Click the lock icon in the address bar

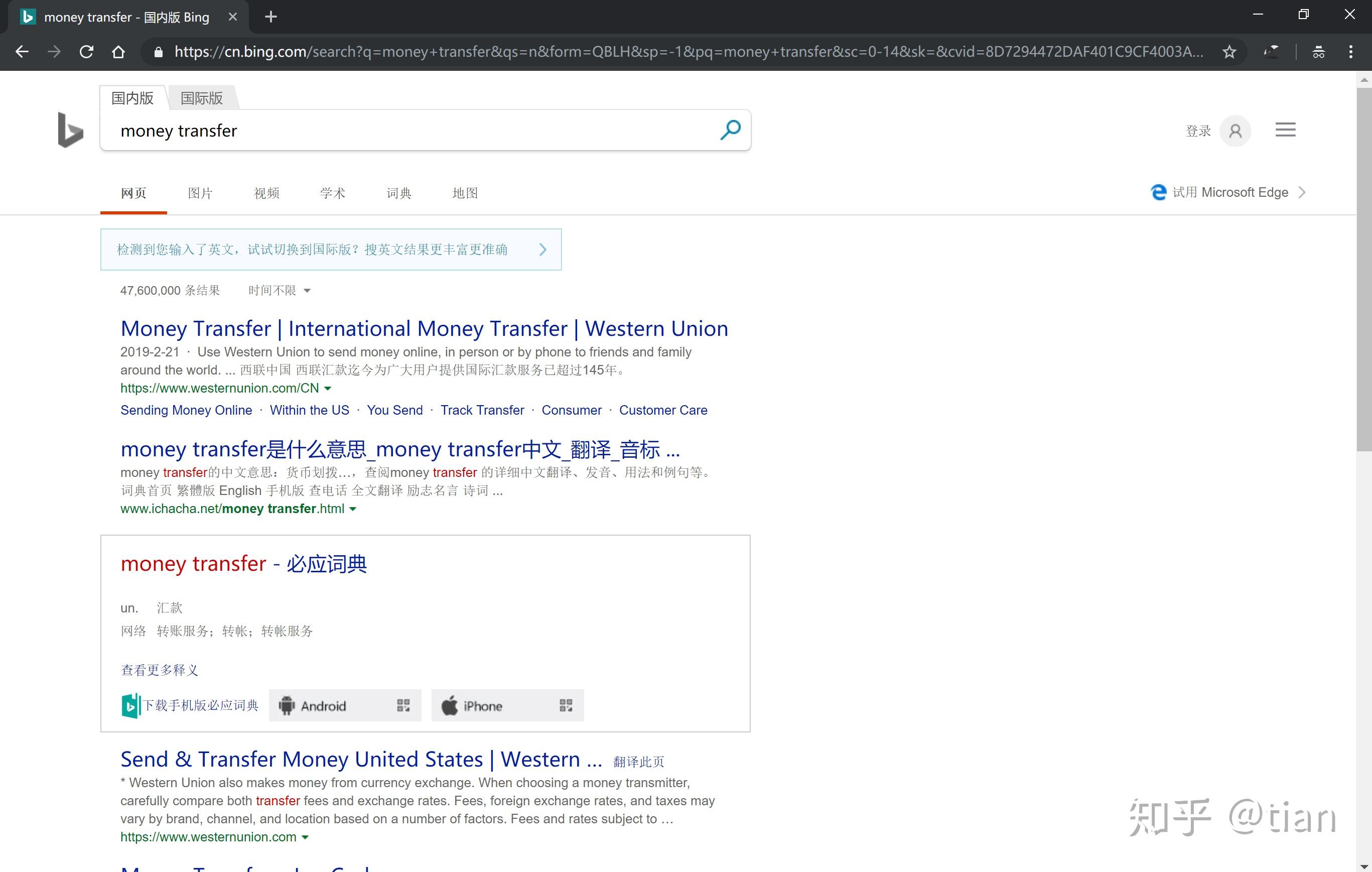coord(159,52)
